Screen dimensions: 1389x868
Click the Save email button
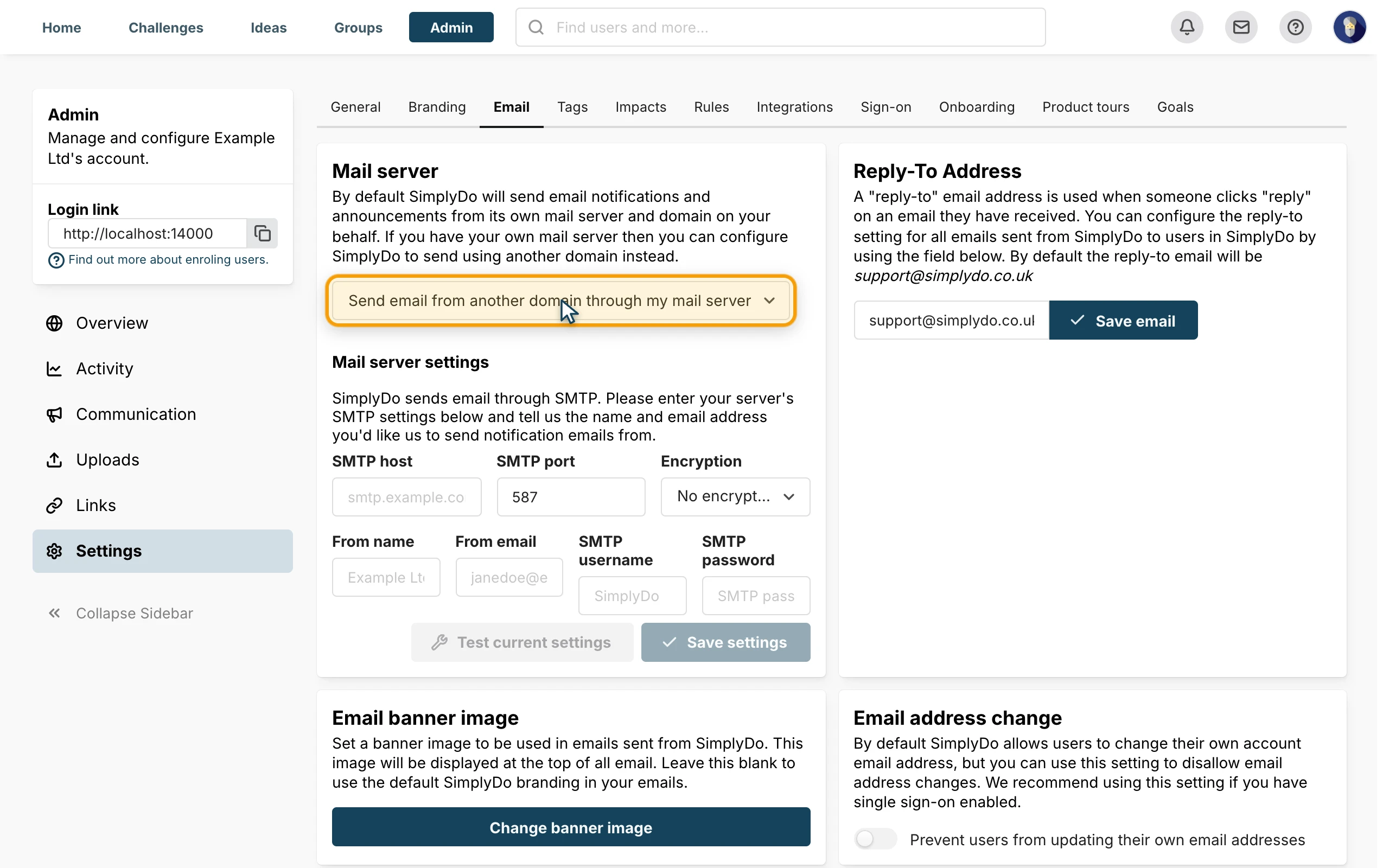[x=1123, y=320]
